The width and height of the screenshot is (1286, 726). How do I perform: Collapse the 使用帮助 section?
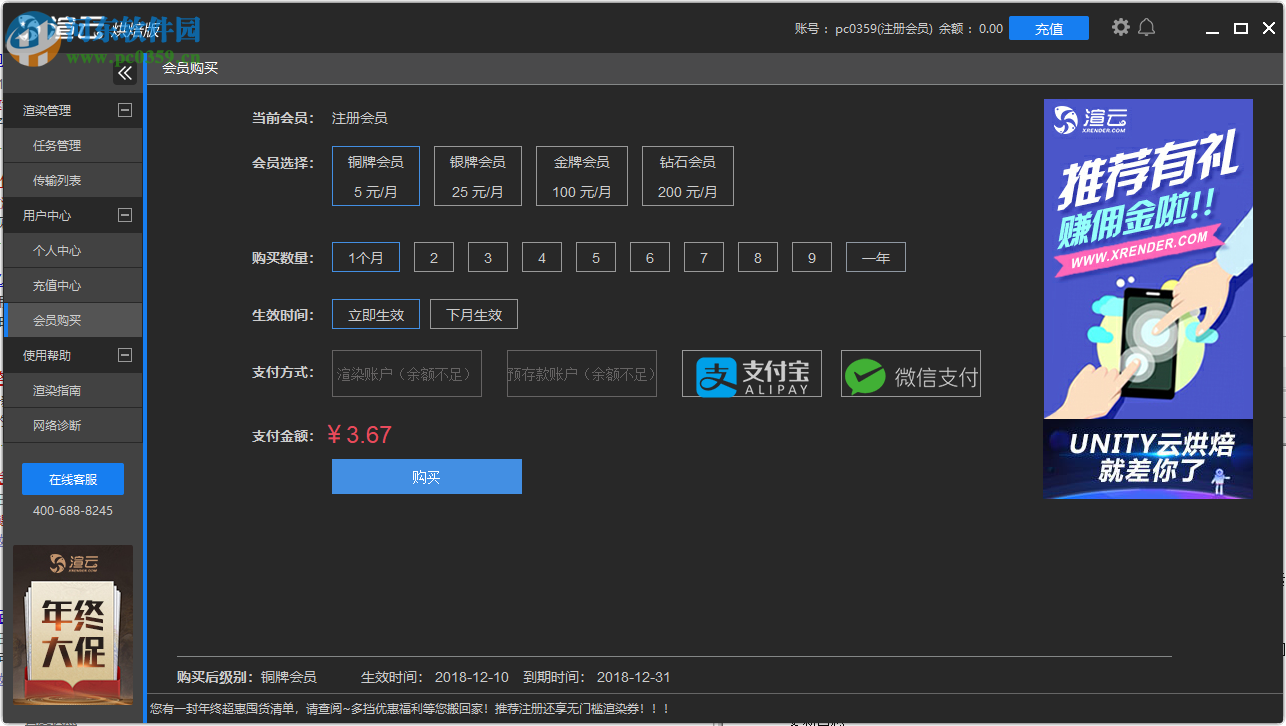click(x=125, y=355)
